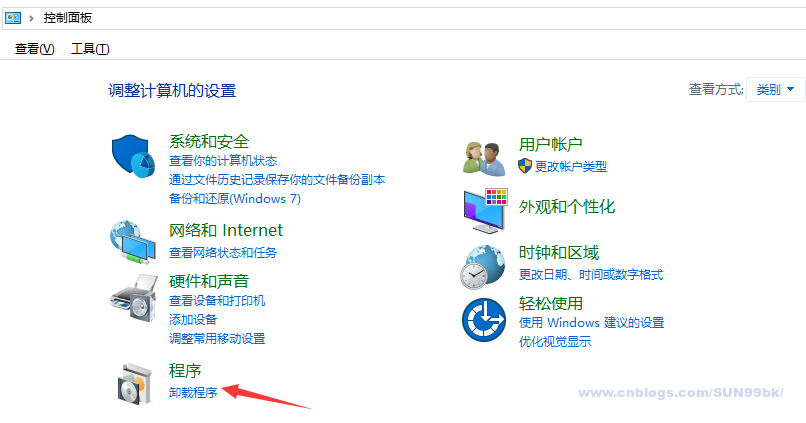This screenshot has height=423, width=806.
Task: Click 控制面板 in the address bar
Action: pos(68,18)
